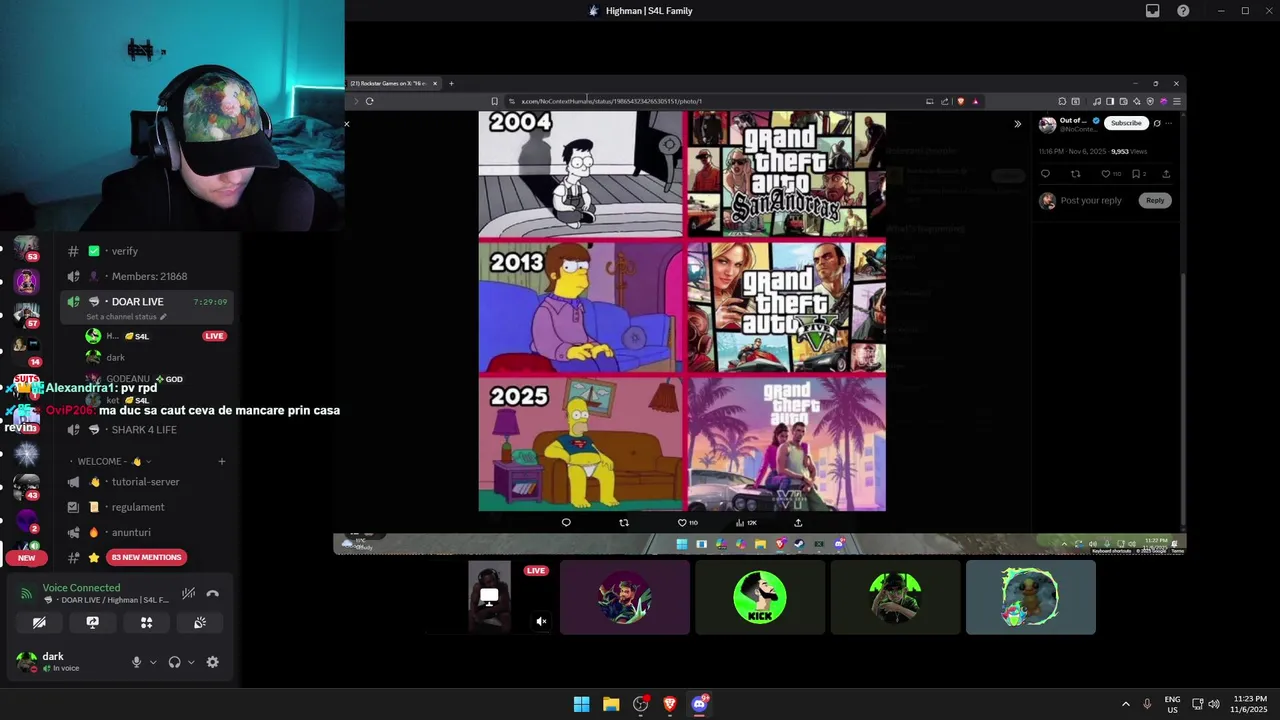This screenshot has width=1280, height=720.
Task: Open Voice Connected connection details
Action: click(81, 588)
